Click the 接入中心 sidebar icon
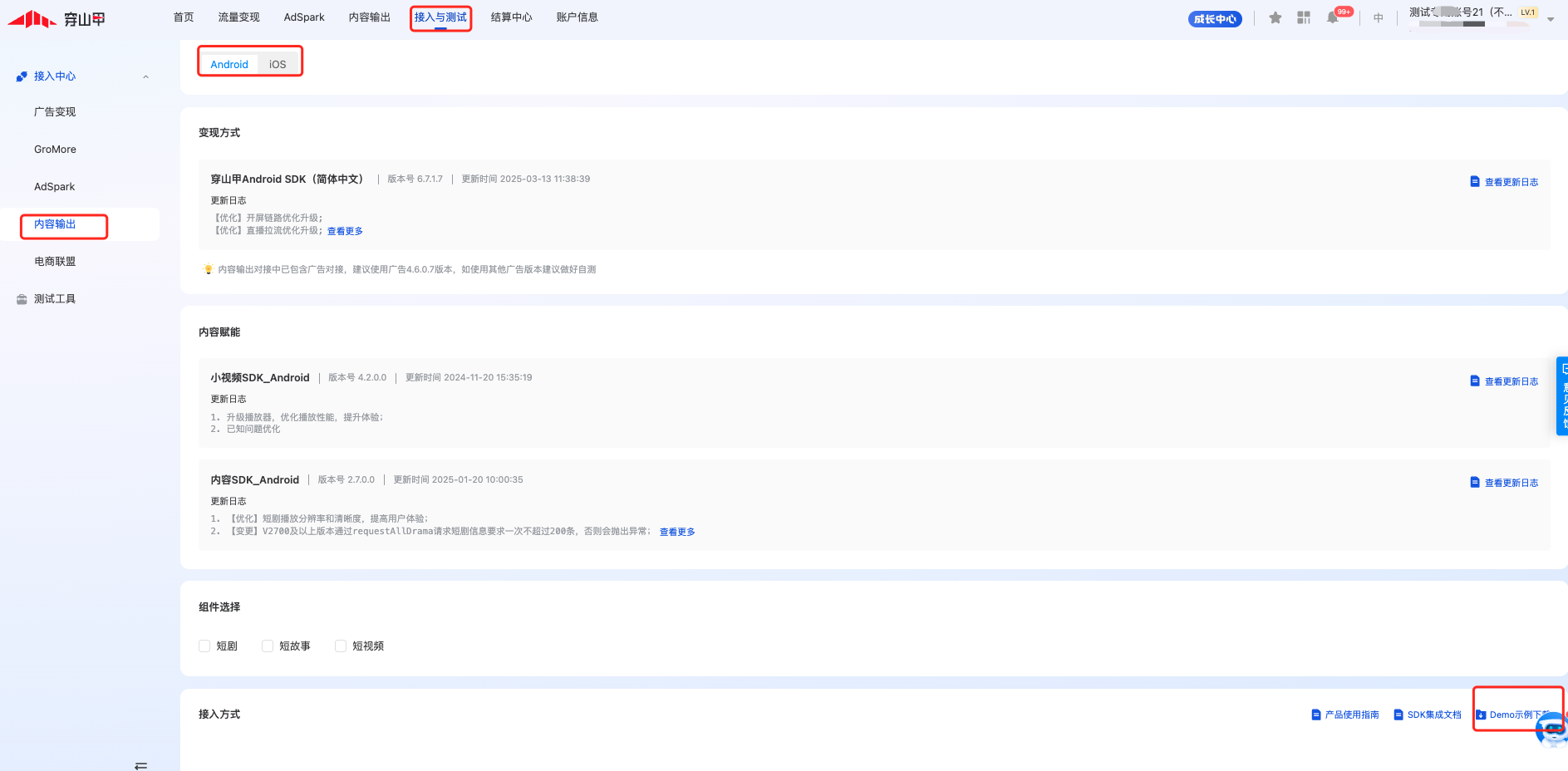 click(22, 76)
